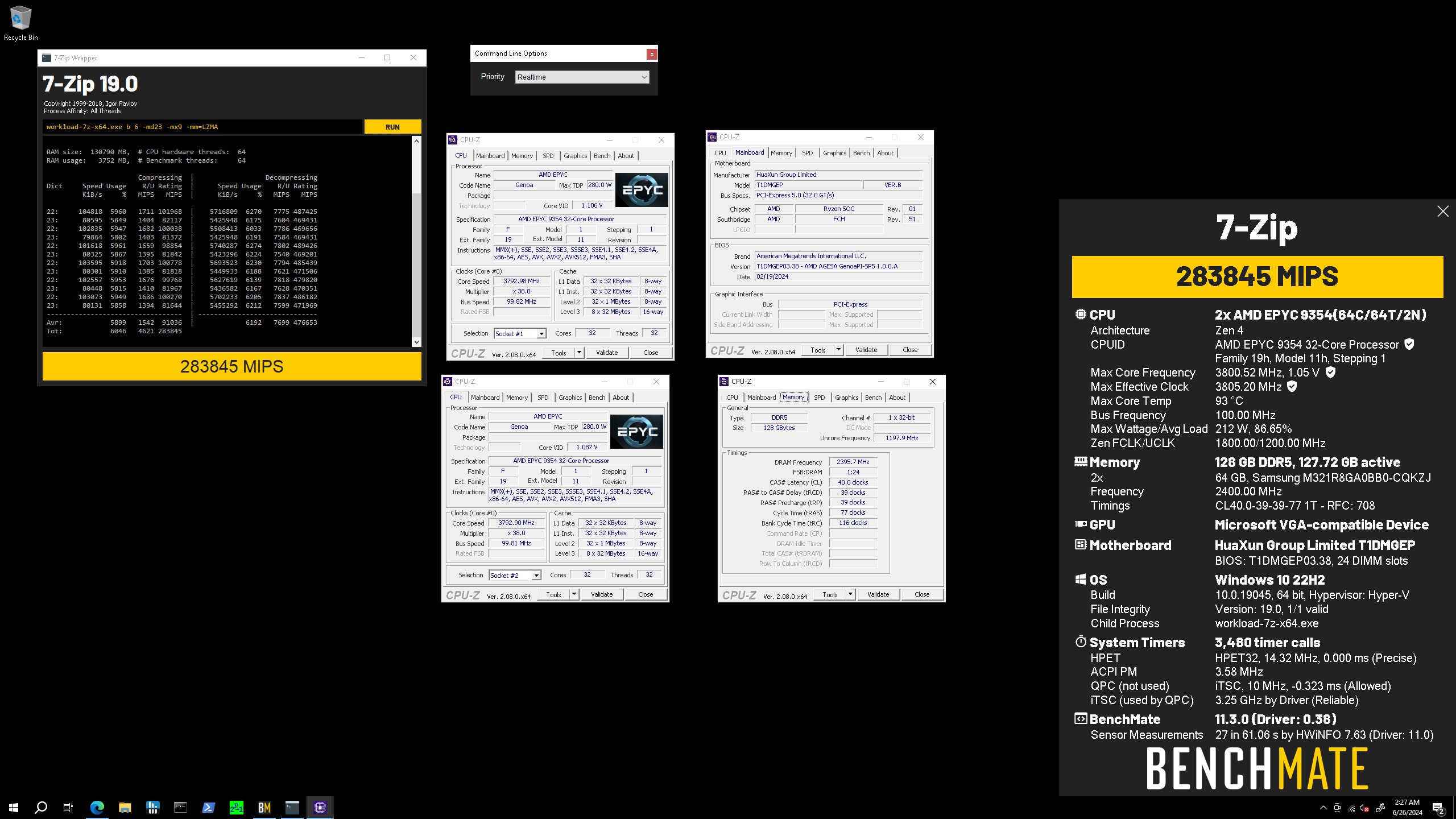Click Validate in Memory CPU-Z window

coord(878,594)
